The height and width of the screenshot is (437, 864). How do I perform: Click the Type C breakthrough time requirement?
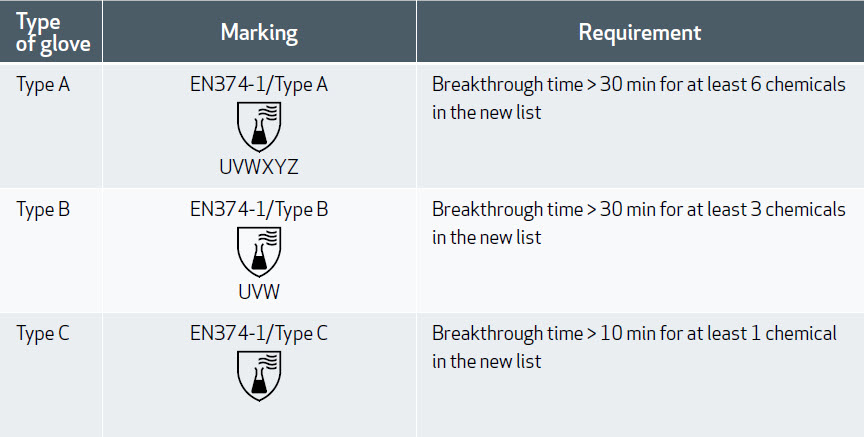634,347
